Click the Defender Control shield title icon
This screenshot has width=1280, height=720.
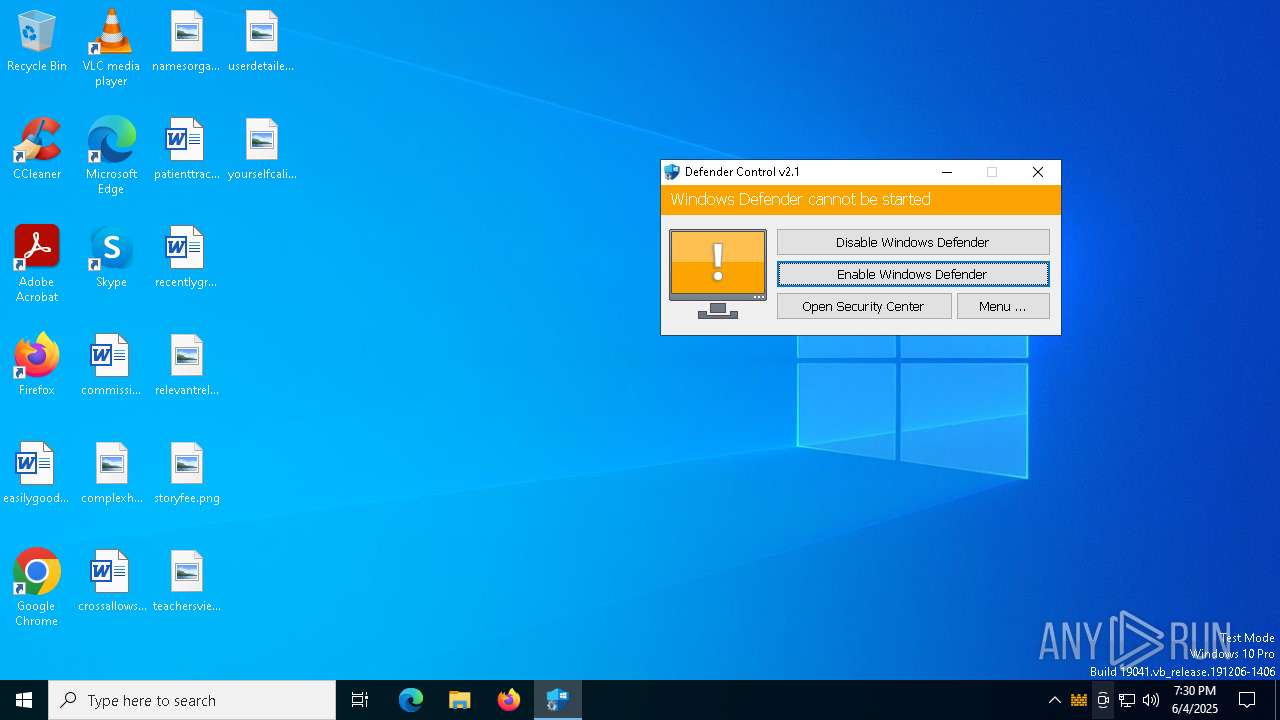click(672, 172)
